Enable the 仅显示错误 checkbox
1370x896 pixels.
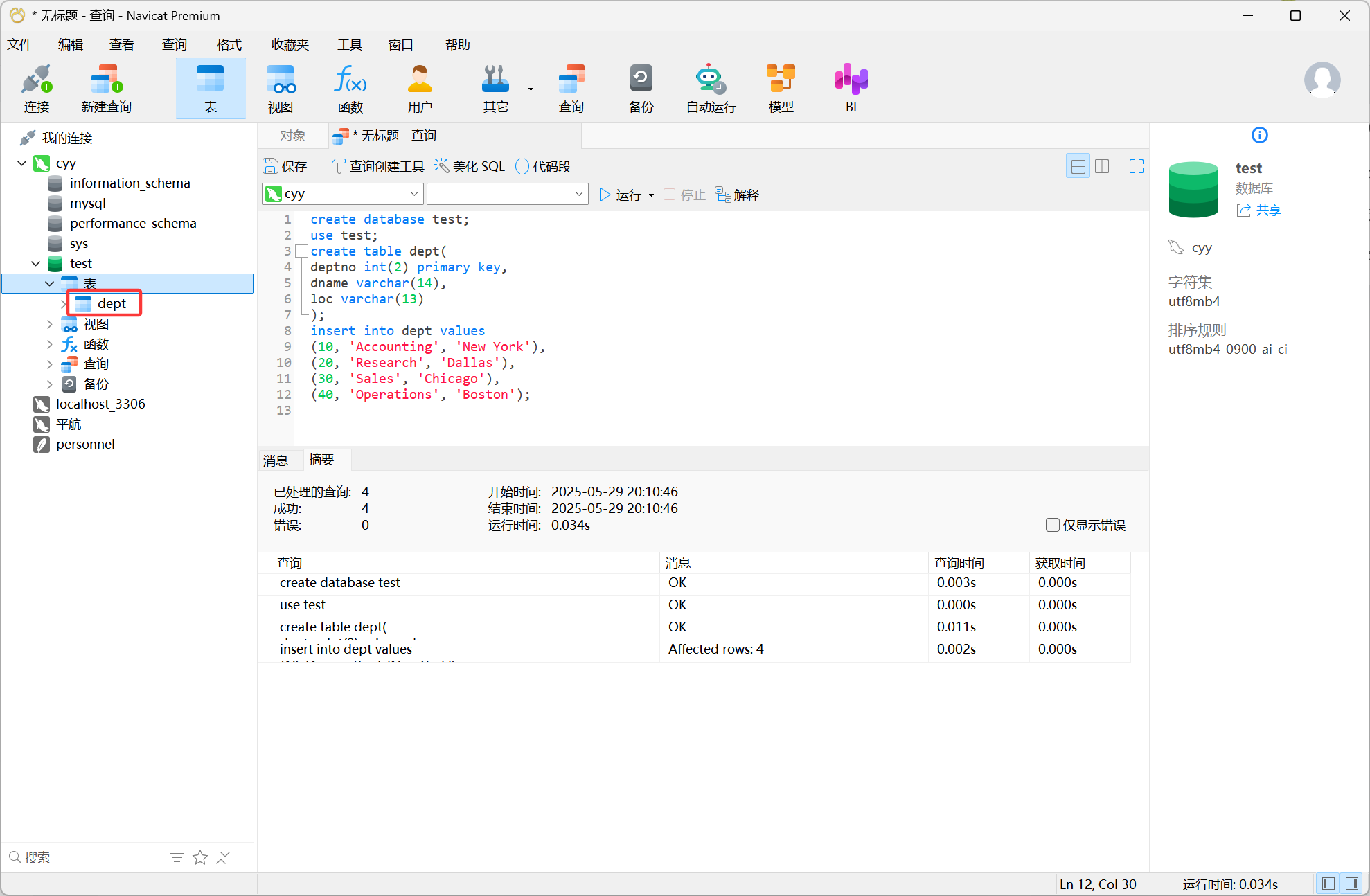(1053, 525)
